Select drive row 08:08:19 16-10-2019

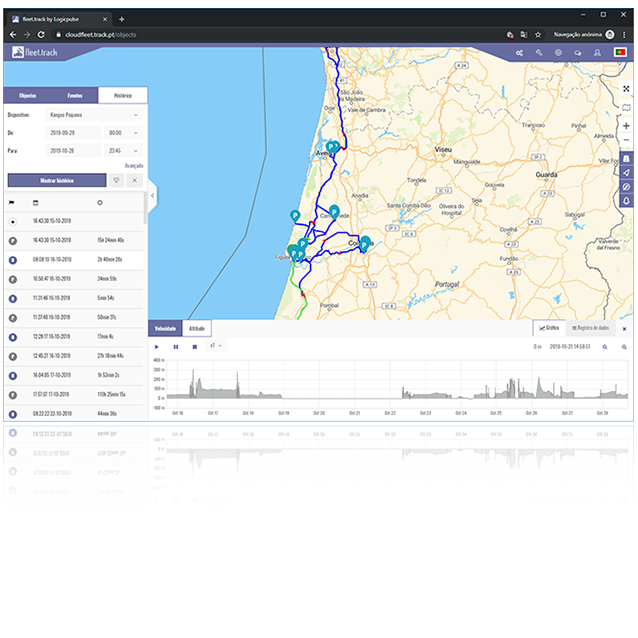coord(74,260)
